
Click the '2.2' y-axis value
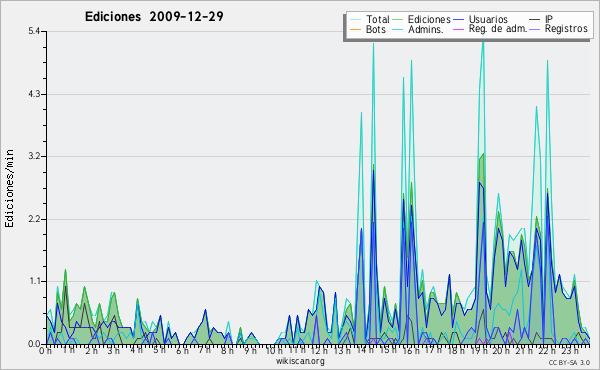point(34,219)
